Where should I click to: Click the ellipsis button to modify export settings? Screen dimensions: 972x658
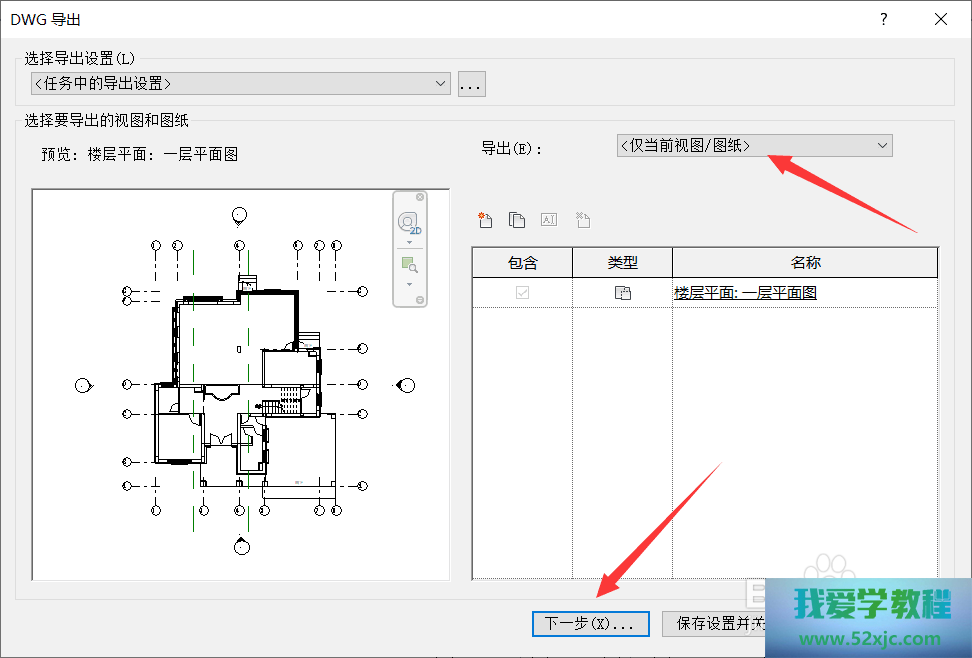472,85
